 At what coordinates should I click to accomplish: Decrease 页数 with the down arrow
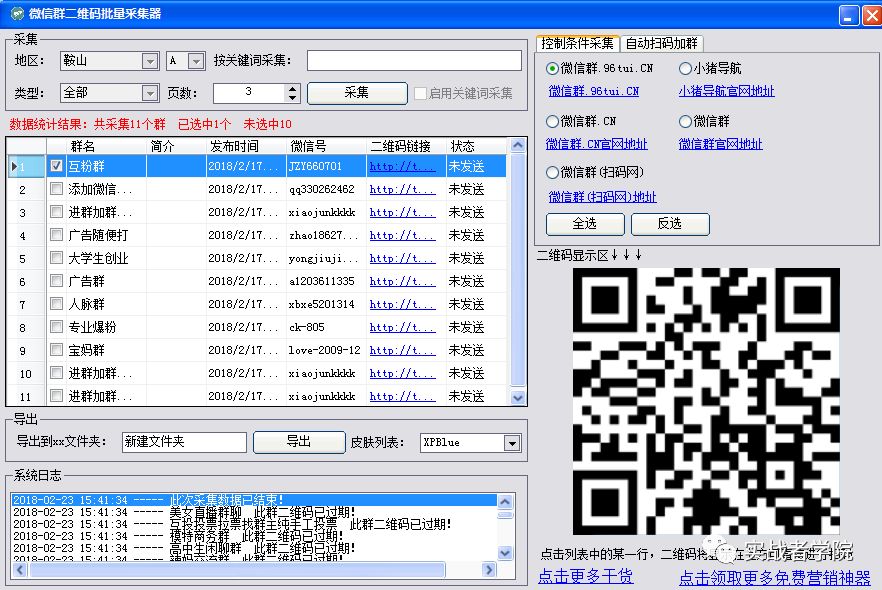pos(292,98)
